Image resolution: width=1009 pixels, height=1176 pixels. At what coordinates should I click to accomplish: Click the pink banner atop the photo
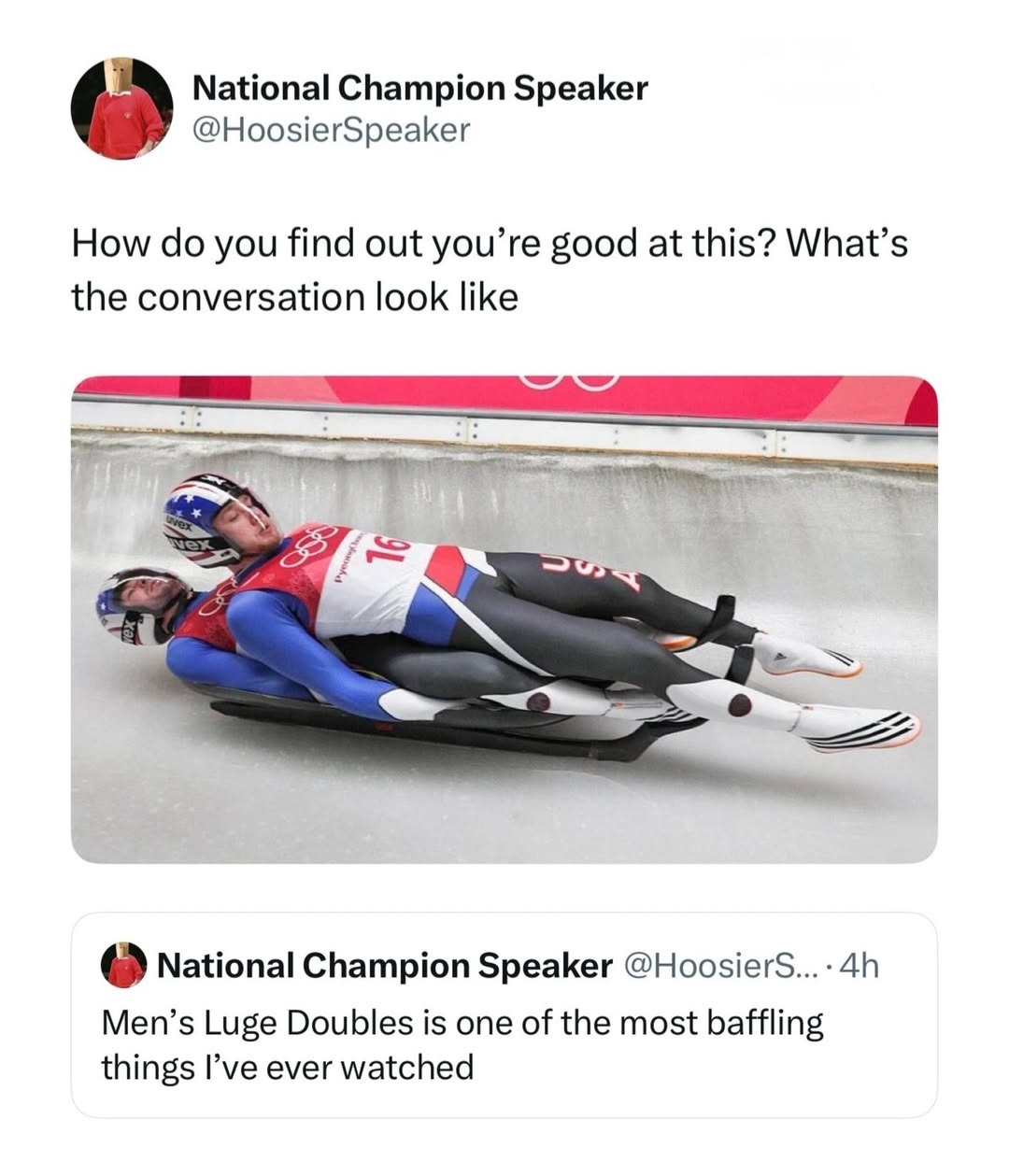[x=504, y=395]
